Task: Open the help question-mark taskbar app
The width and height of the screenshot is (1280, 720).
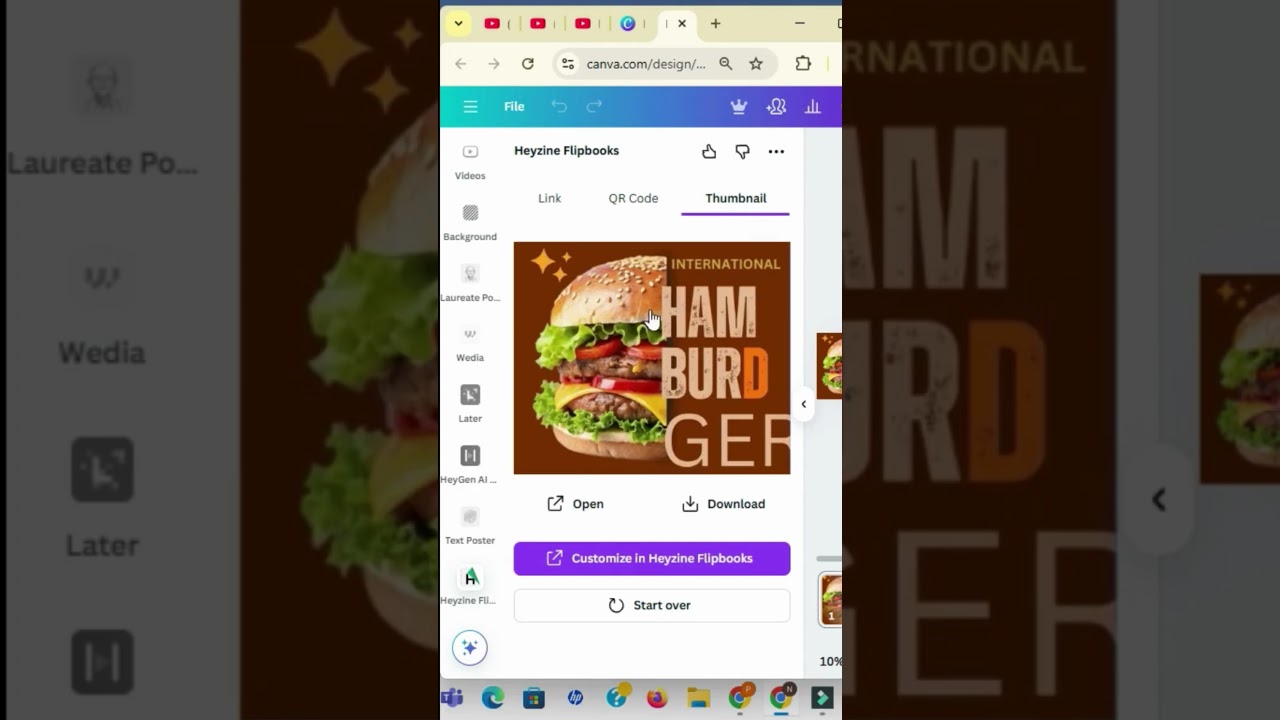Action: point(617,697)
